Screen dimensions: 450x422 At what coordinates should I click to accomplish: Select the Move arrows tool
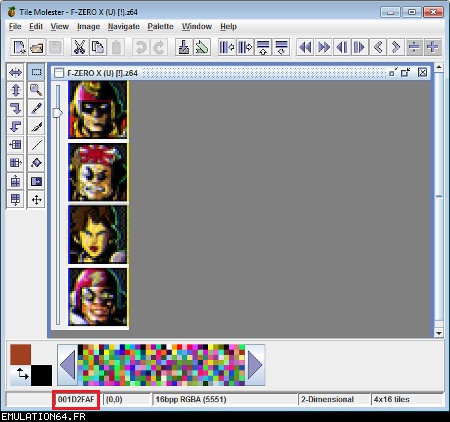(x=36, y=199)
